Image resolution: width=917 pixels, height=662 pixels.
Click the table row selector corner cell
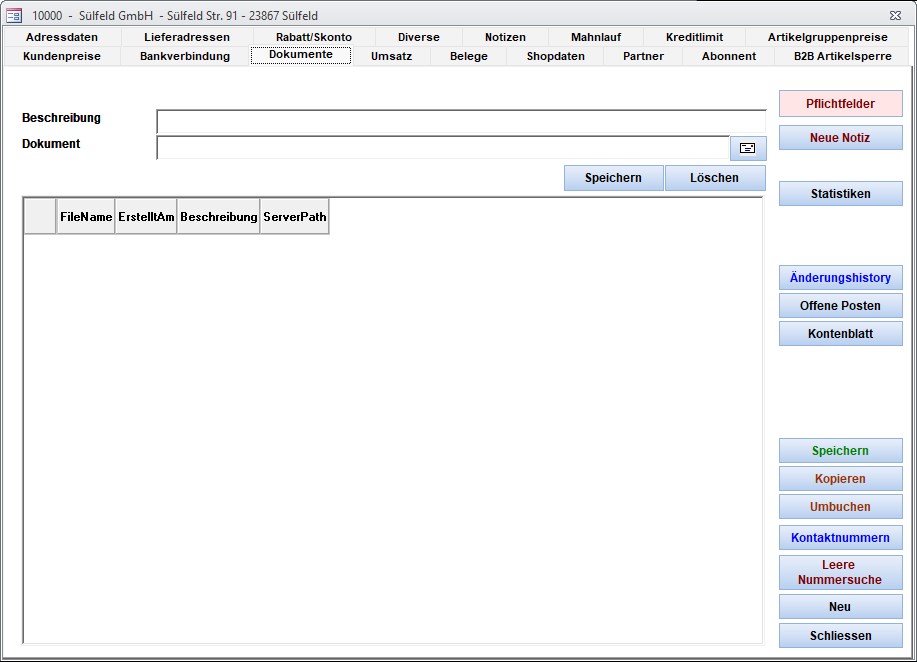click(x=40, y=217)
